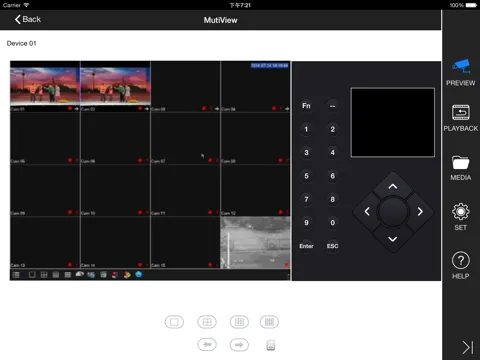Click the black preview display on the keypad panel

pyautogui.click(x=393, y=122)
